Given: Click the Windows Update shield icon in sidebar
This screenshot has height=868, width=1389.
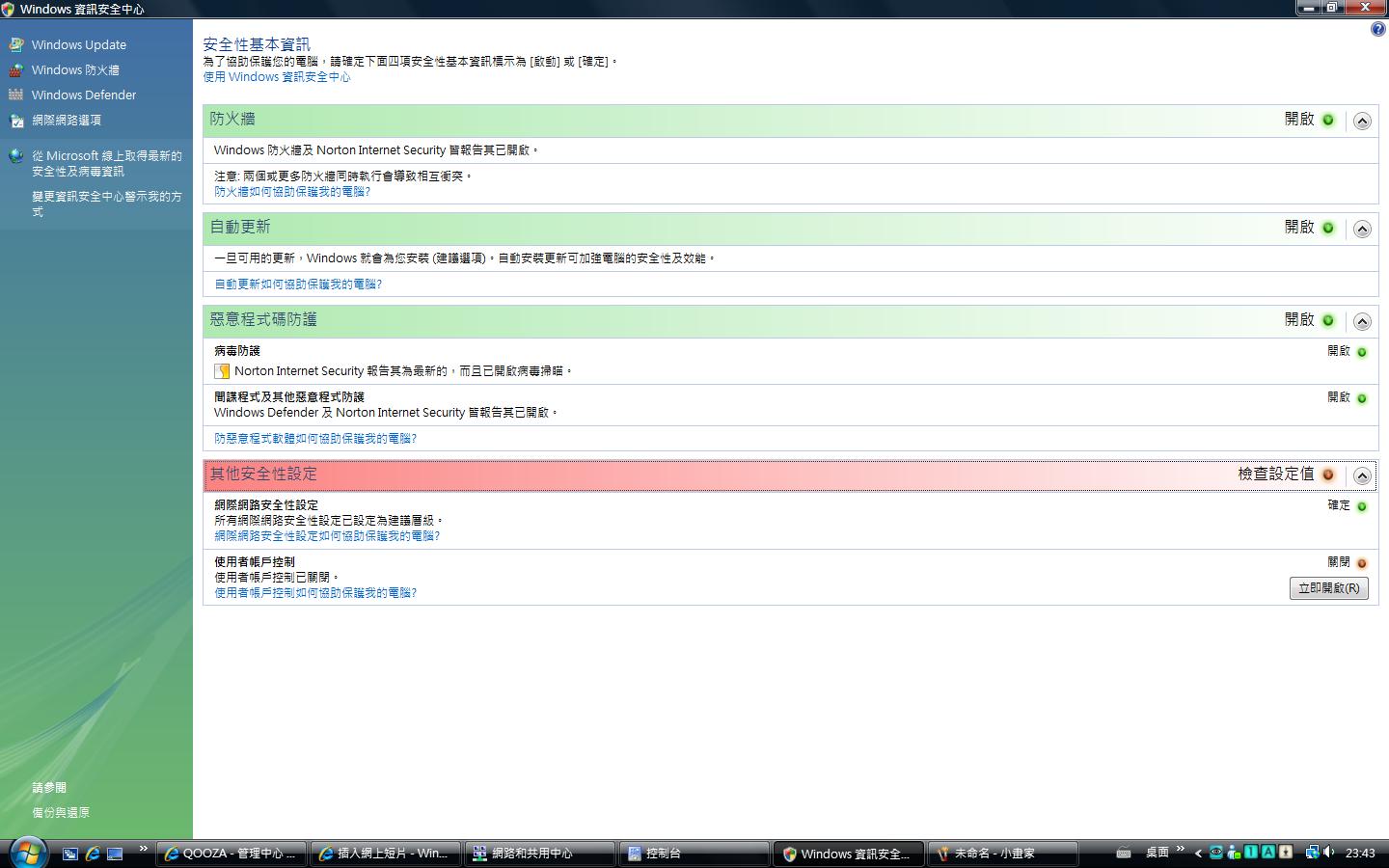Looking at the screenshot, I should pos(16,44).
